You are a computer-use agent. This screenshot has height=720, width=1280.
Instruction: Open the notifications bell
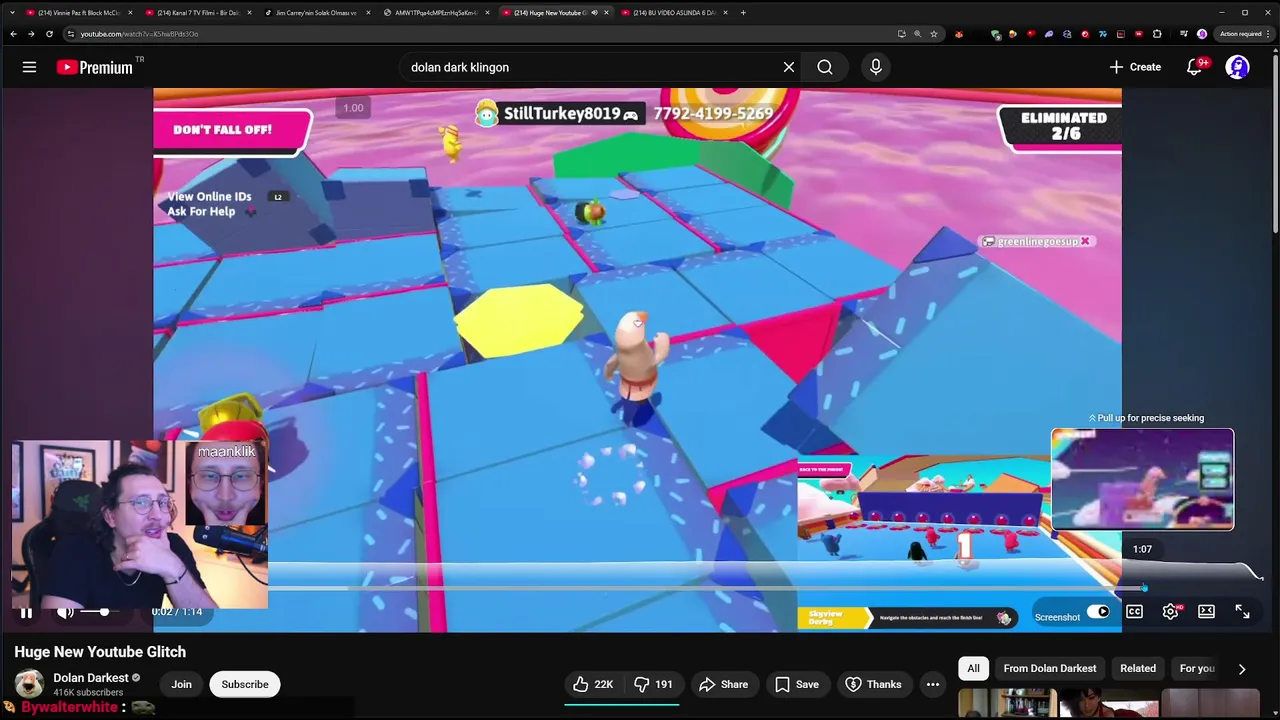point(1195,67)
